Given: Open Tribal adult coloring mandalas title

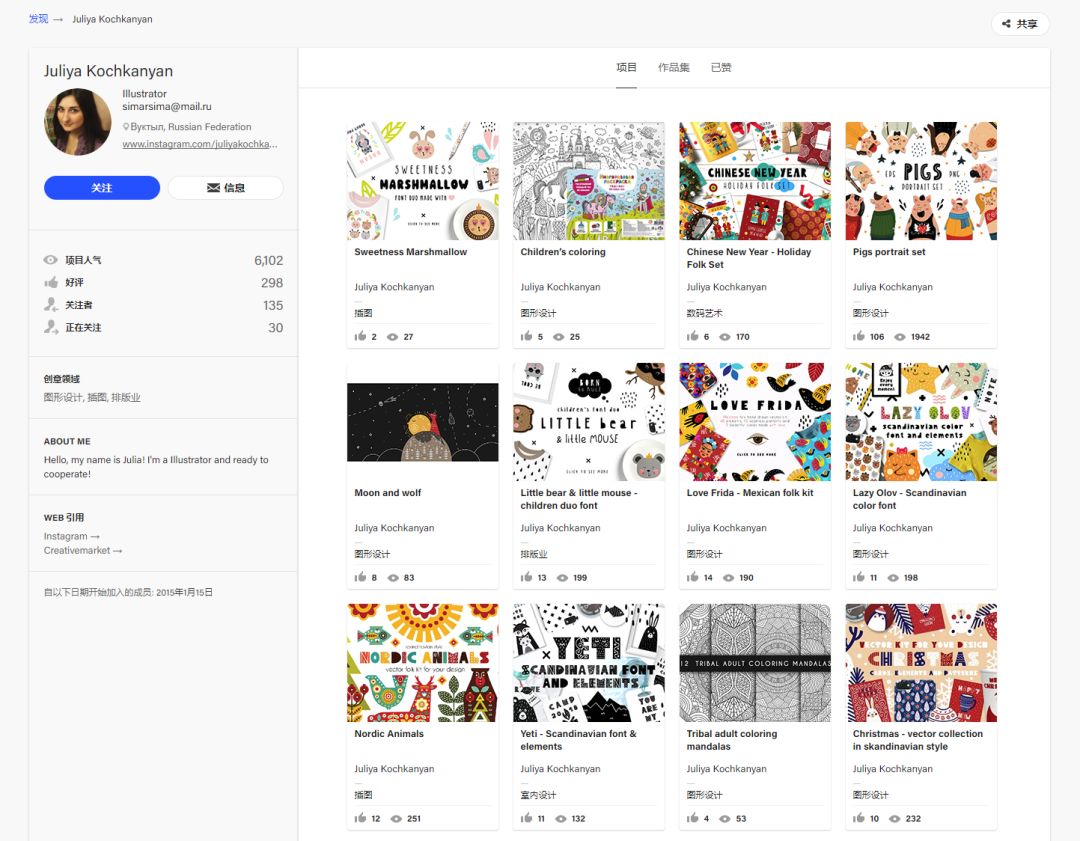Looking at the screenshot, I should [x=731, y=740].
